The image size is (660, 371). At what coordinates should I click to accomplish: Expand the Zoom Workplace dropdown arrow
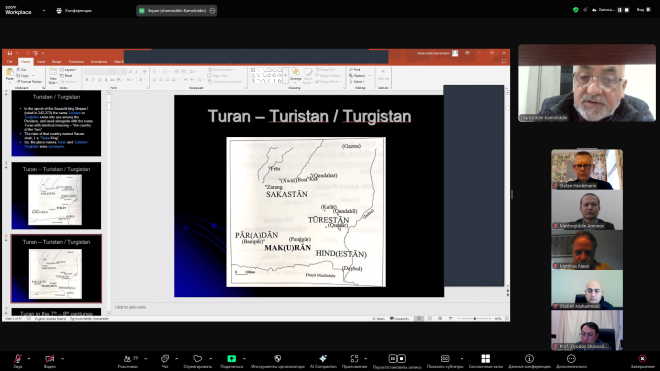[x=44, y=11]
